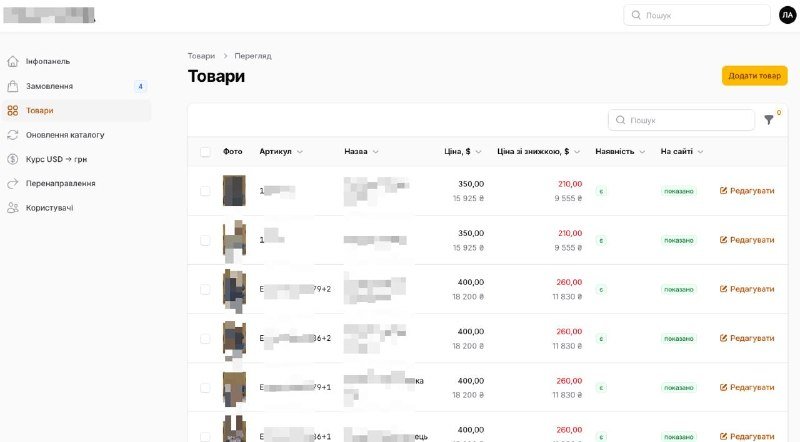Click the показано badge in first row
The image size is (800, 442).
[x=679, y=191]
